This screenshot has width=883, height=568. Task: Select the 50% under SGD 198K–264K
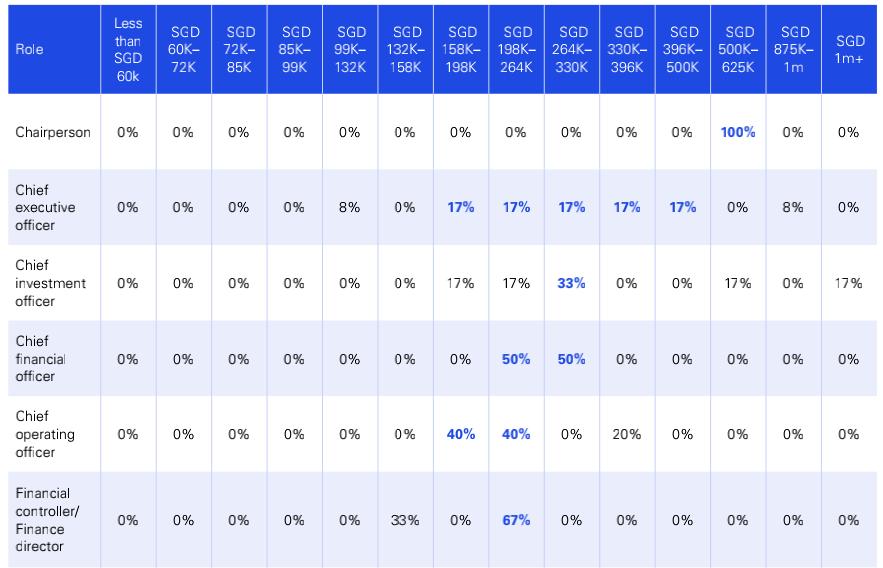[516, 359]
